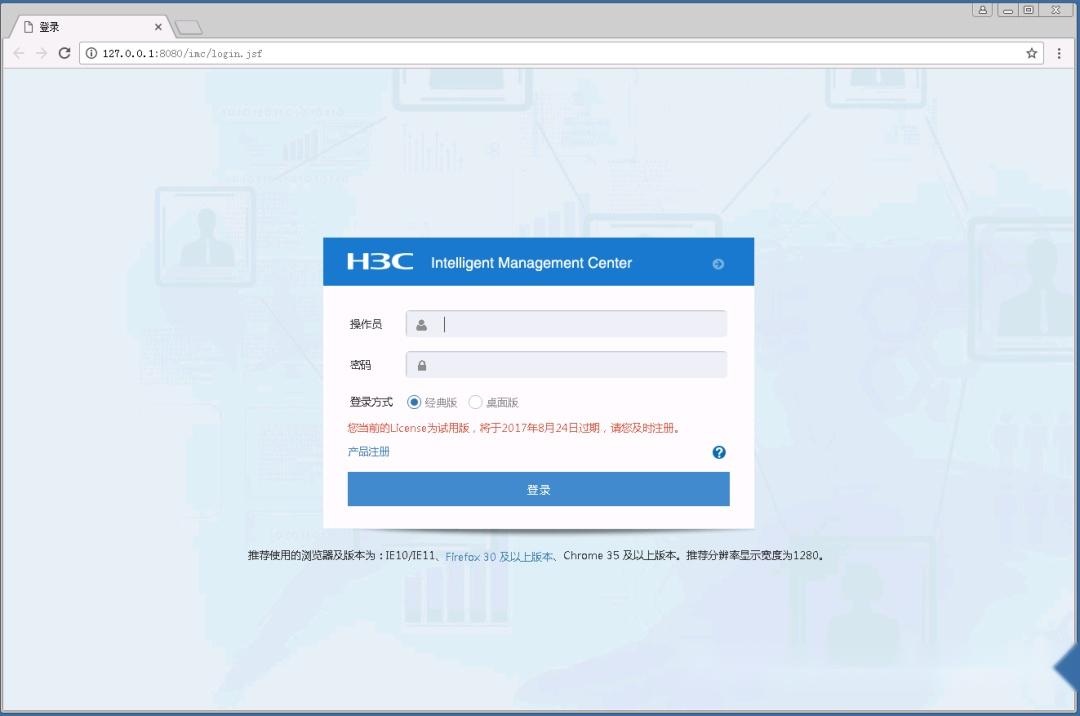Click the page info icon beside the URL
Image resolution: width=1080 pixels, height=716 pixels.
(90, 53)
